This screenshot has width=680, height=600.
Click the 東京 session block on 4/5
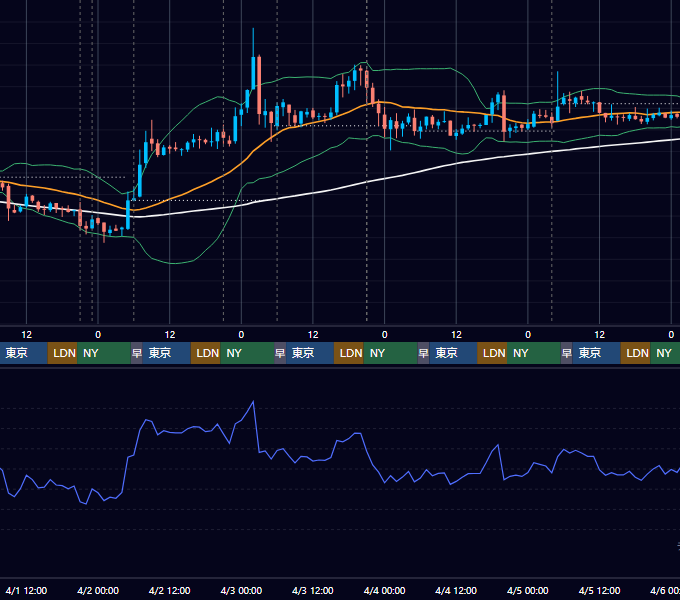[x=596, y=353]
